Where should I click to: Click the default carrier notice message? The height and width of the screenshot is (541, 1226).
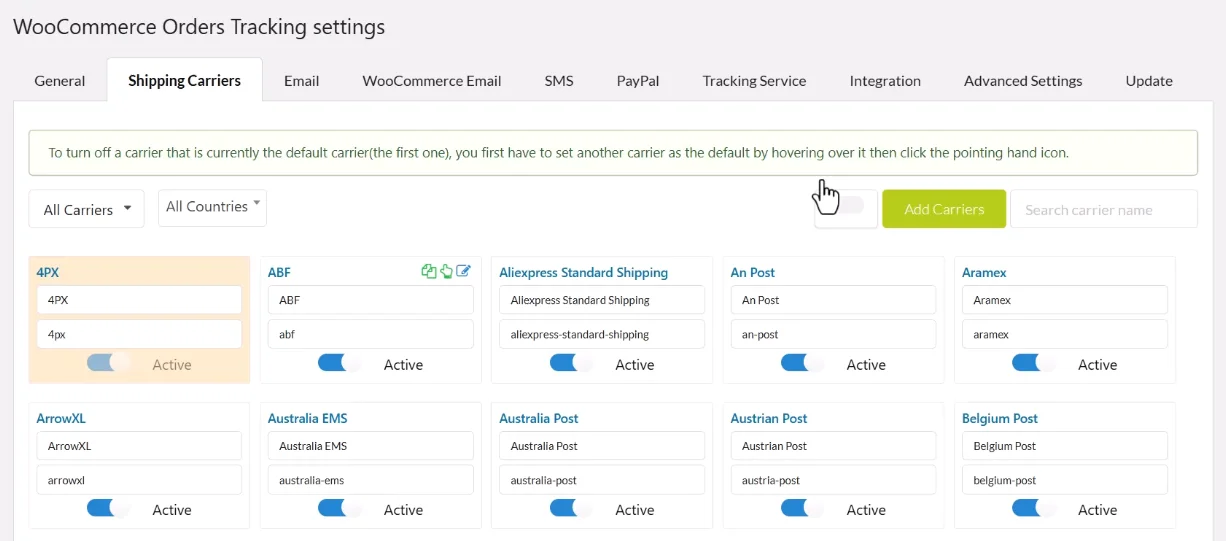613,153
